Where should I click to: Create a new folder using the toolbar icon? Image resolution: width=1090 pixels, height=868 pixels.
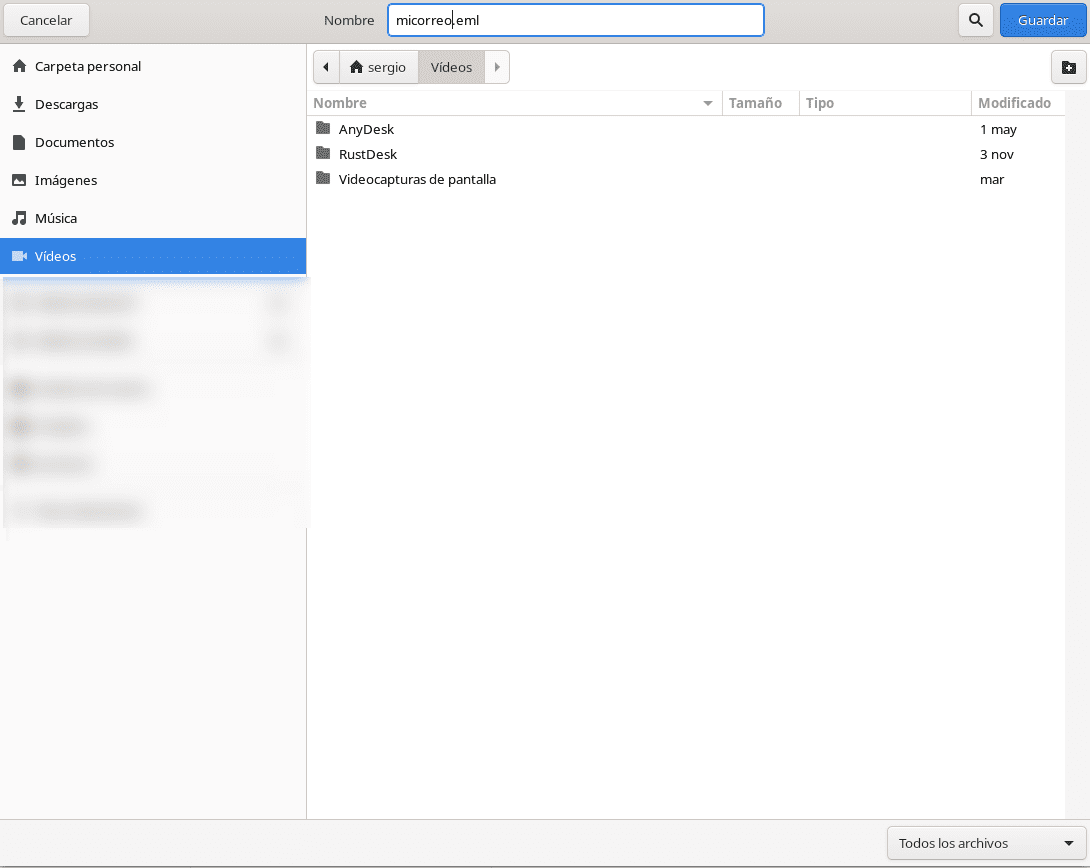tap(1069, 67)
